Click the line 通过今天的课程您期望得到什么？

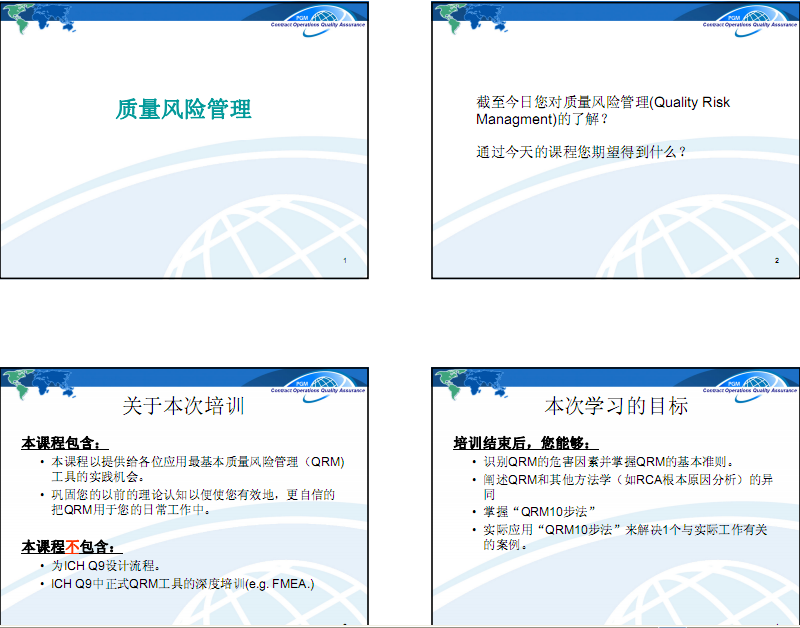[x=581, y=152]
